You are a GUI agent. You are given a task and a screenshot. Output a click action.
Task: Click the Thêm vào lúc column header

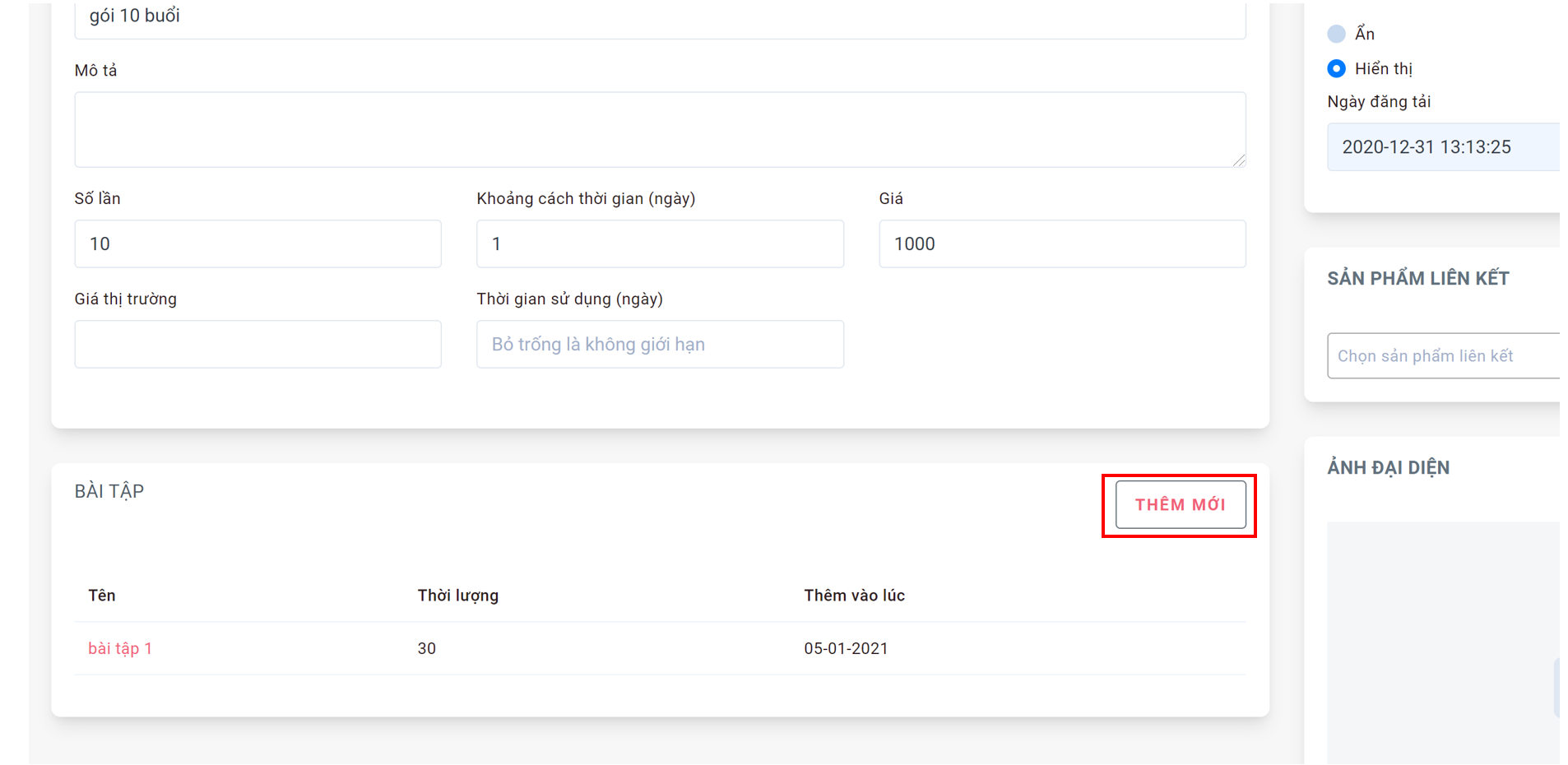coord(854,596)
